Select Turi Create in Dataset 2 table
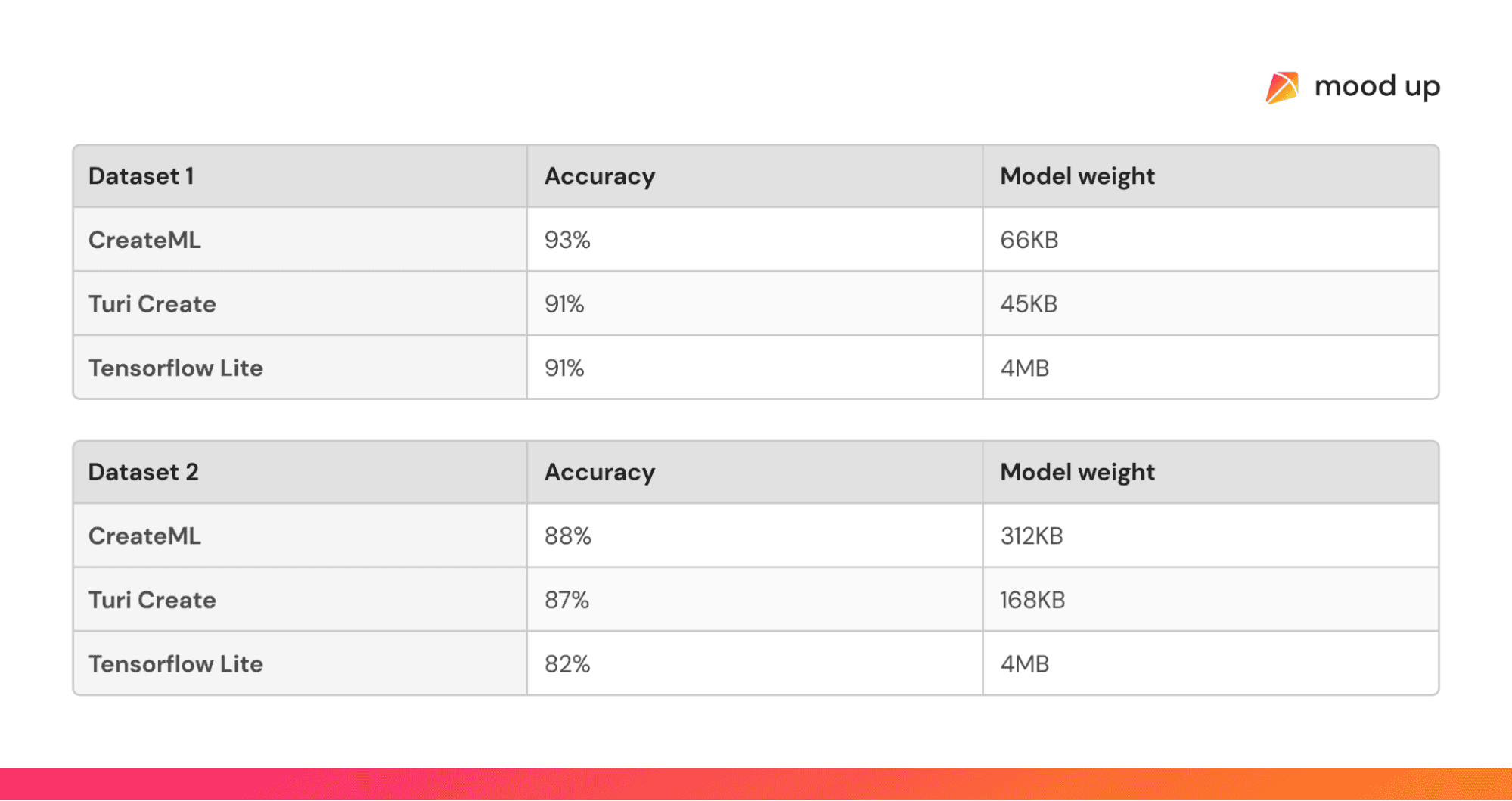This screenshot has width=1512, height=801. pos(152,600)
